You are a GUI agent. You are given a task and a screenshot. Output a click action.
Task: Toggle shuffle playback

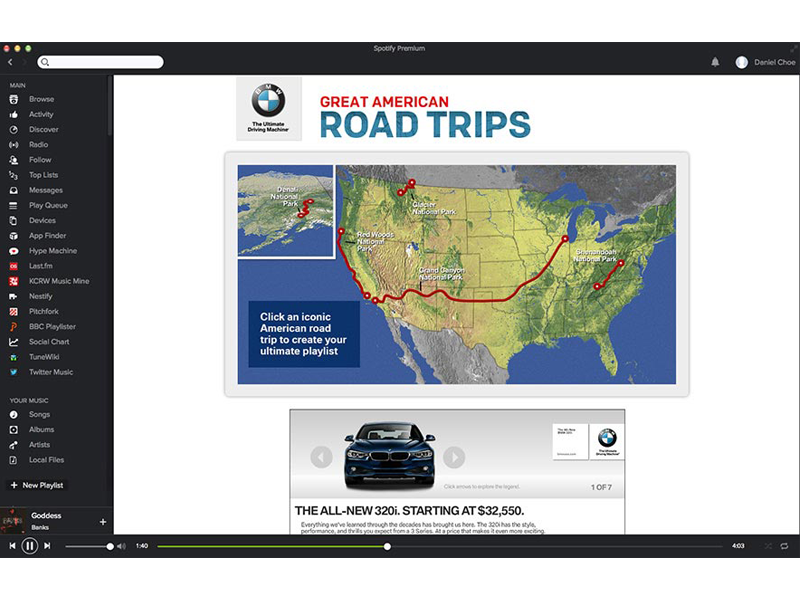768,546
